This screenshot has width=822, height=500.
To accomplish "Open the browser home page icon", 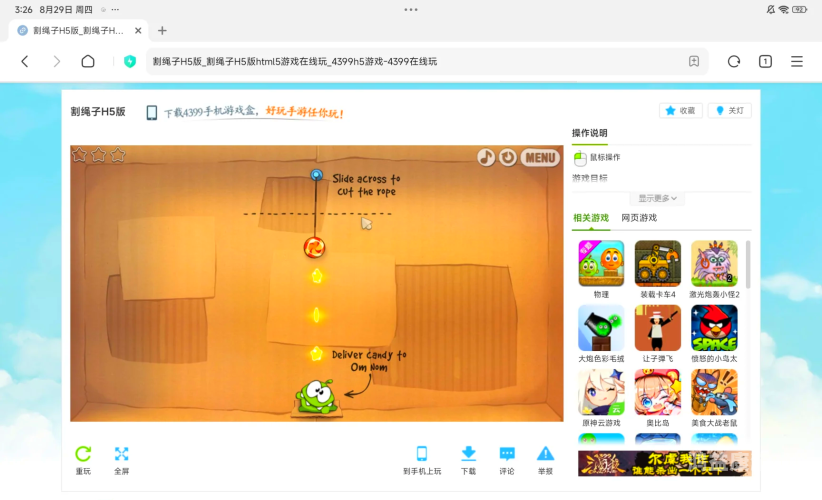I will click(88, 61).
